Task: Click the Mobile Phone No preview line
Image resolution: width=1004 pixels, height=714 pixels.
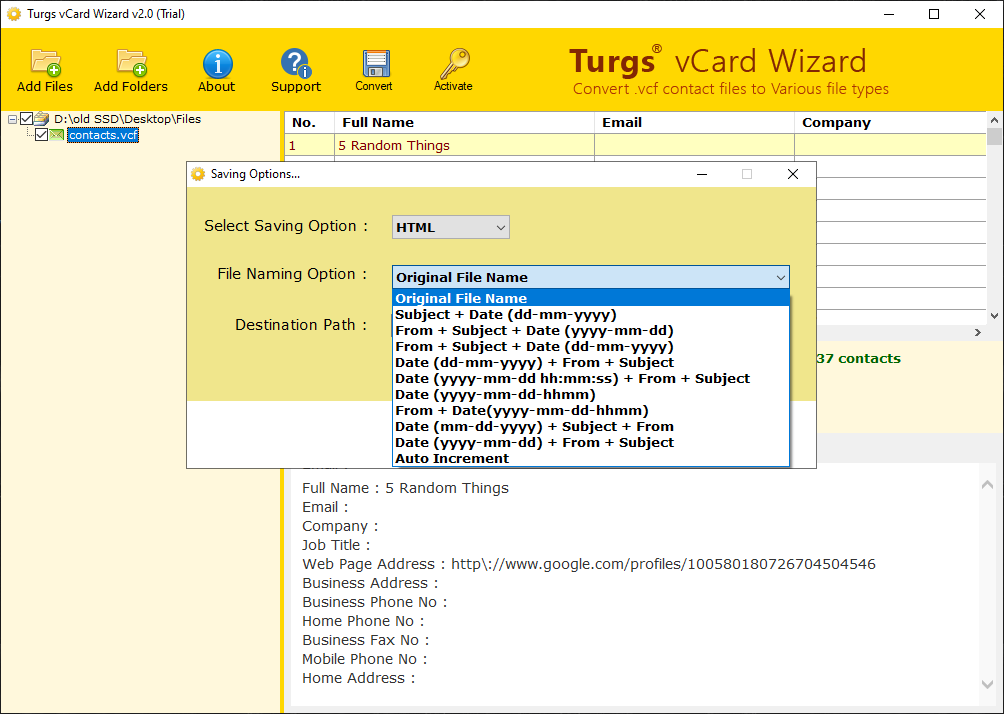Action: click(x=364, y=659)
